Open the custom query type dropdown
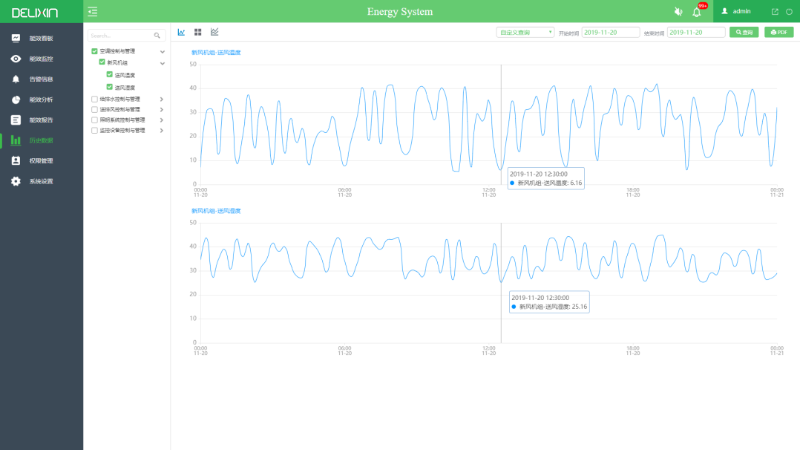 pyautogui.click(x=525, y=32)
